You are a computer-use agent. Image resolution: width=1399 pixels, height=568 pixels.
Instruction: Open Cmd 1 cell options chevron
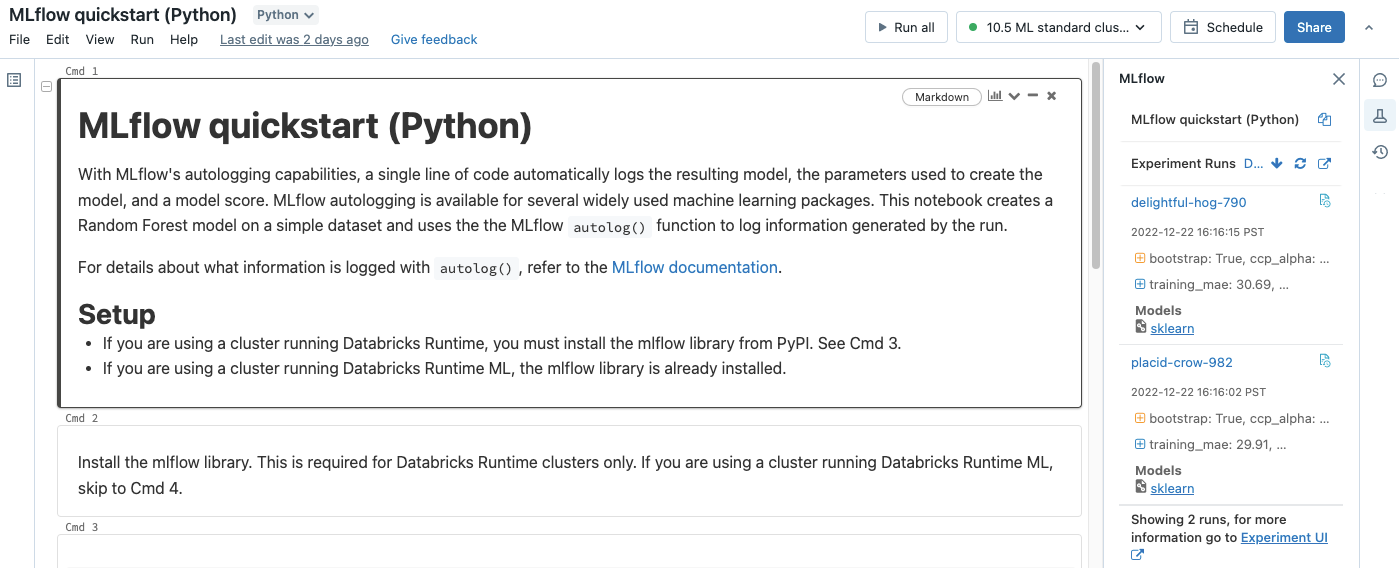[x=1014, y=96]
